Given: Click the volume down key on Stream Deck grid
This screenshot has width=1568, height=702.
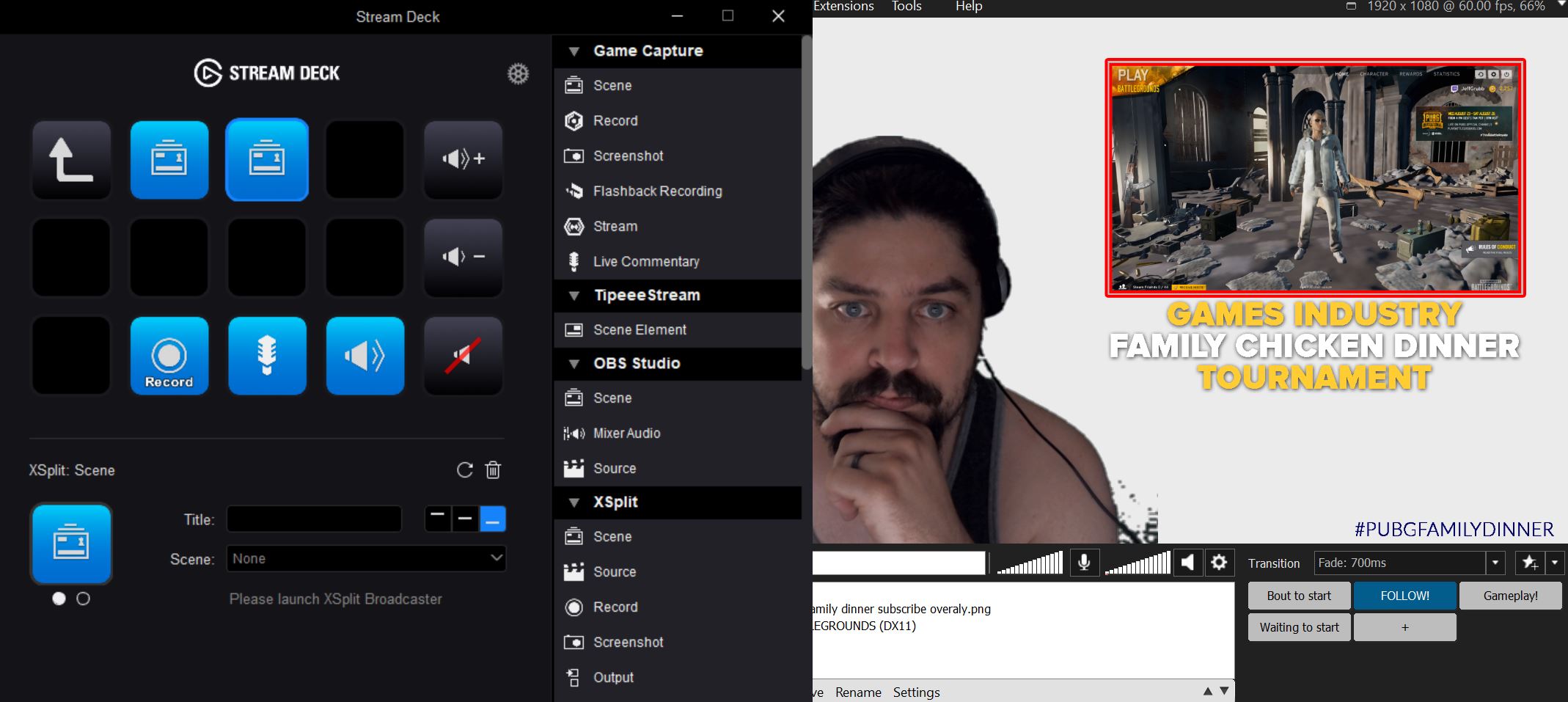Looking at the screenshot, I should coord(463,257).
